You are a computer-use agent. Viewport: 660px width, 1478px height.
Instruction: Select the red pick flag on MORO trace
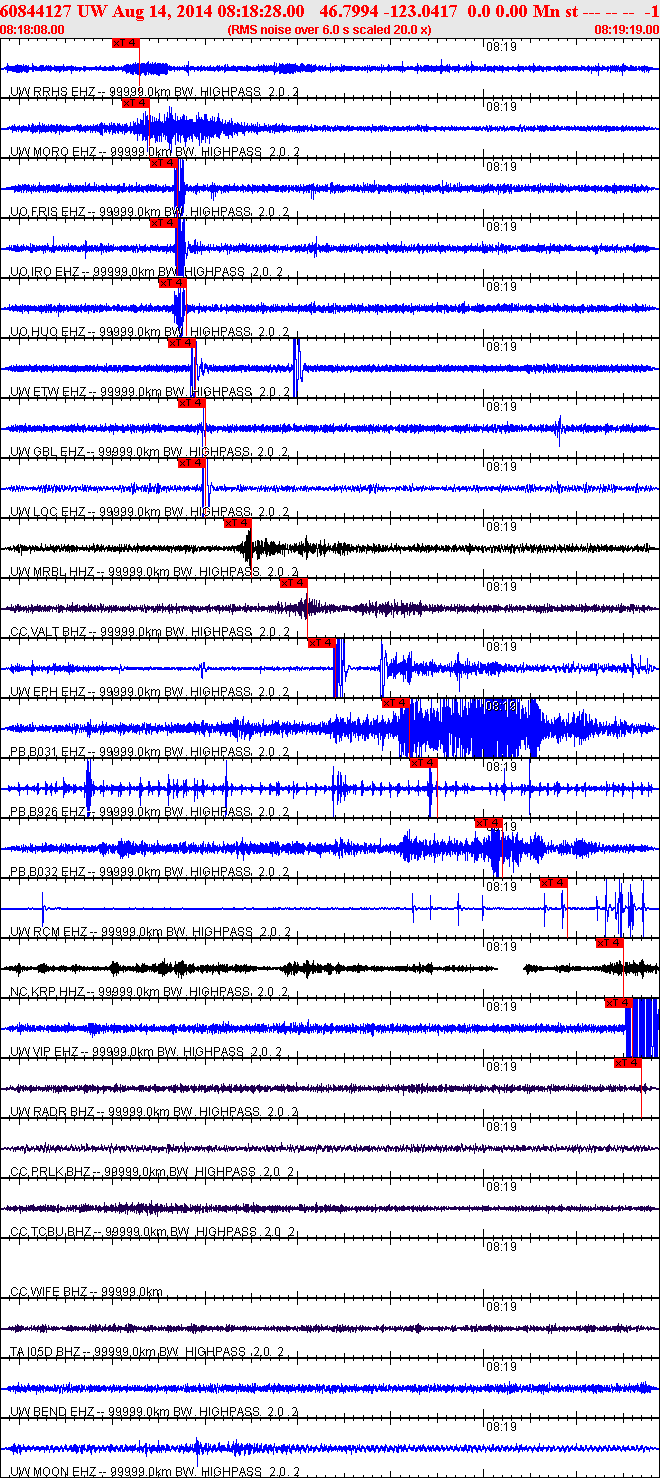tap(136, 103)
